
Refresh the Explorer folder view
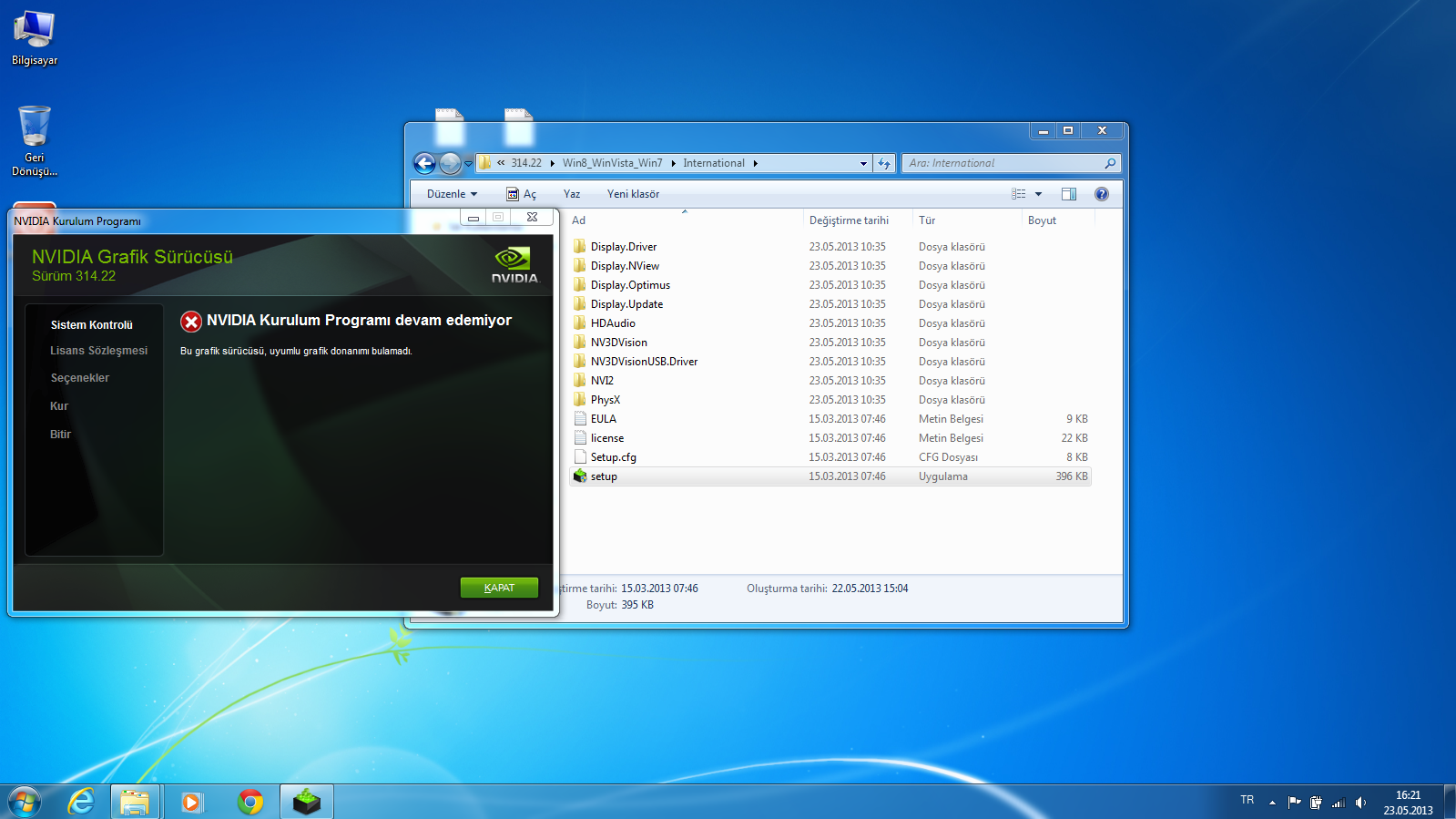(884, 164)
